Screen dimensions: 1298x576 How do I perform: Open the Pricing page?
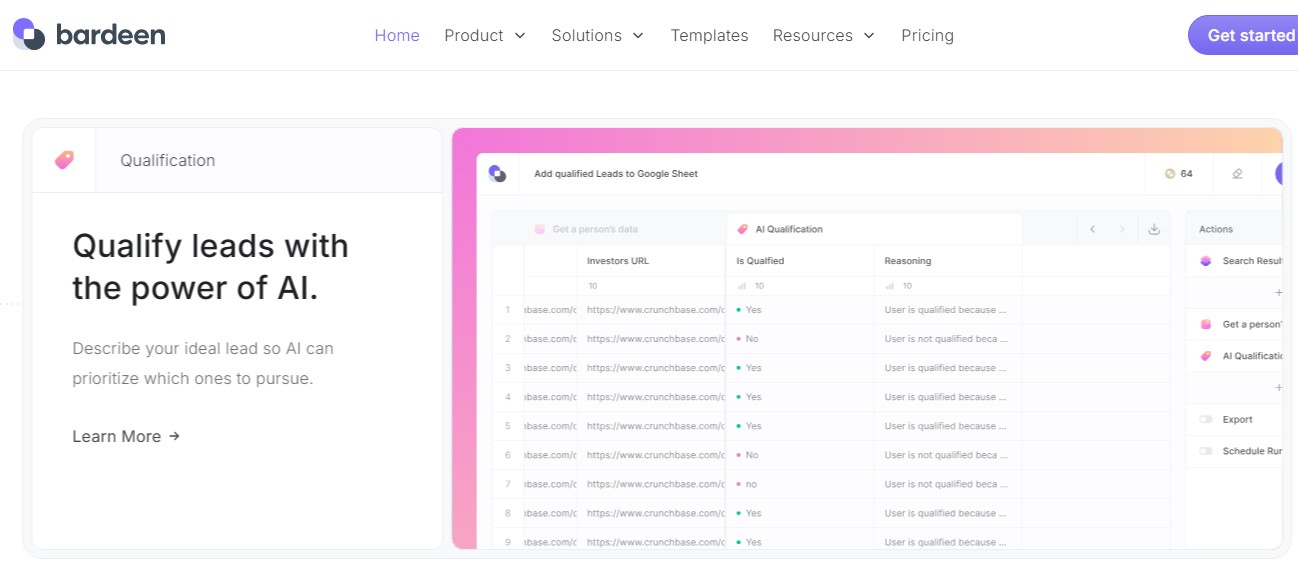coord(927,35)
